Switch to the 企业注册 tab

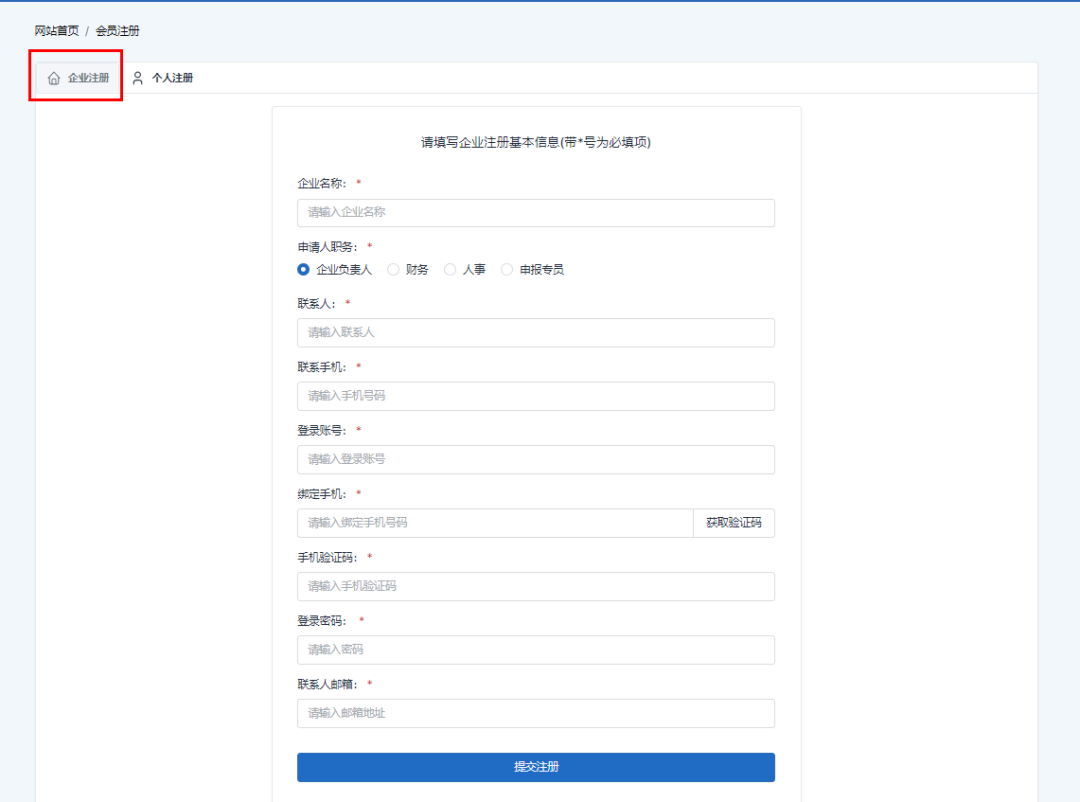[88, 78]
